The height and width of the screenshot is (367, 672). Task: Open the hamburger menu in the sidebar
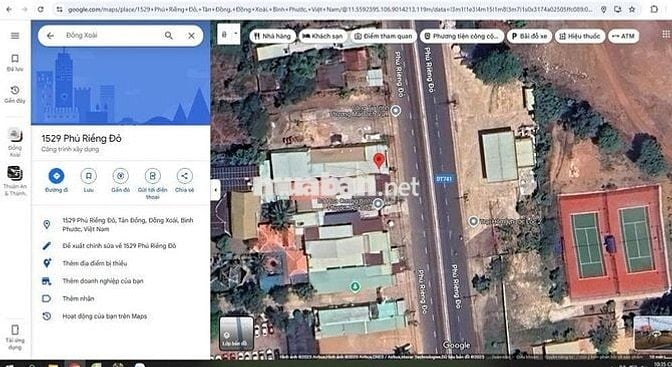tap(15, 36)
